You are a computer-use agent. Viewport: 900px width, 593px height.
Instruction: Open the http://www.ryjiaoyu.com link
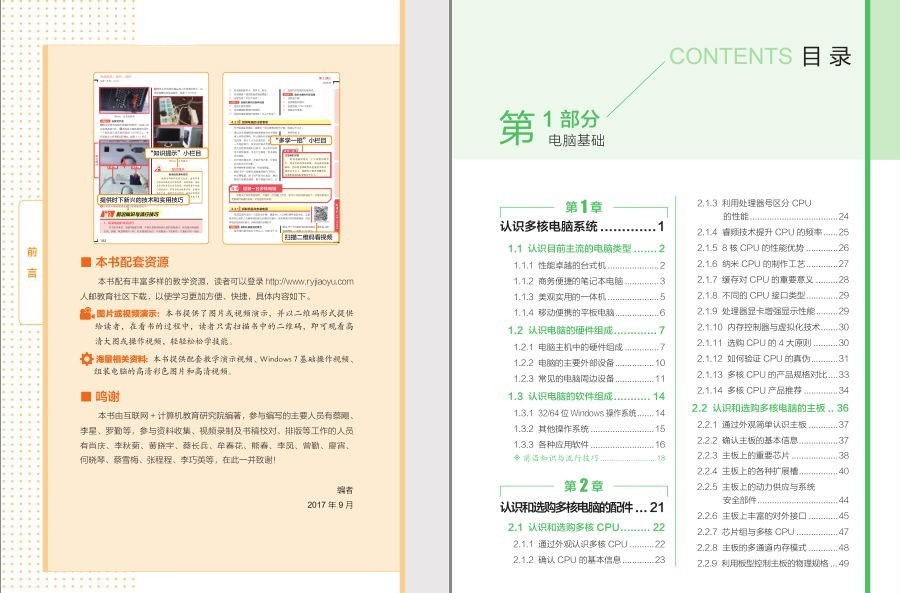tap(309, 281)
